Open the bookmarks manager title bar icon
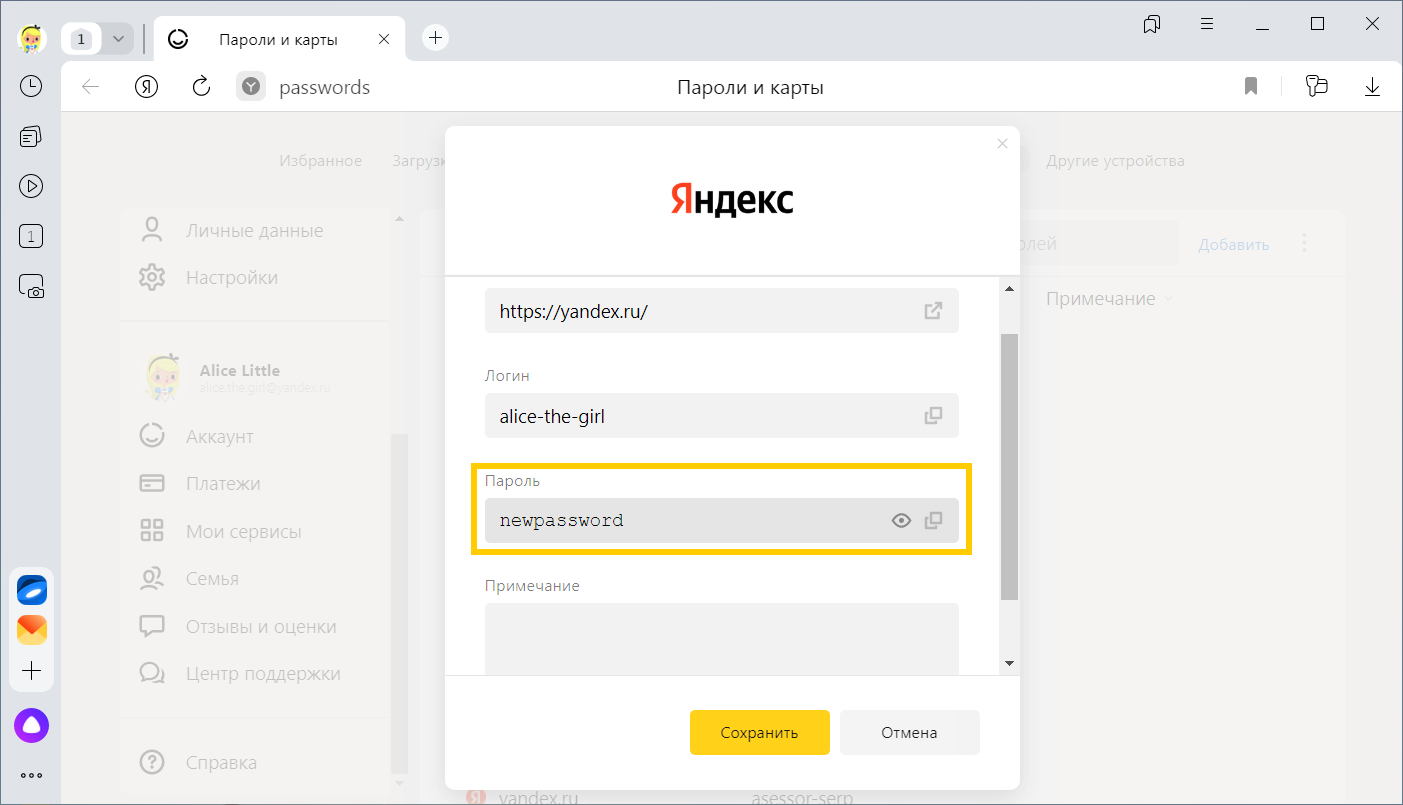Image resolution: width=1403 pixels, height=805 pixels. pyautogui.click(x=1151, y=24)
